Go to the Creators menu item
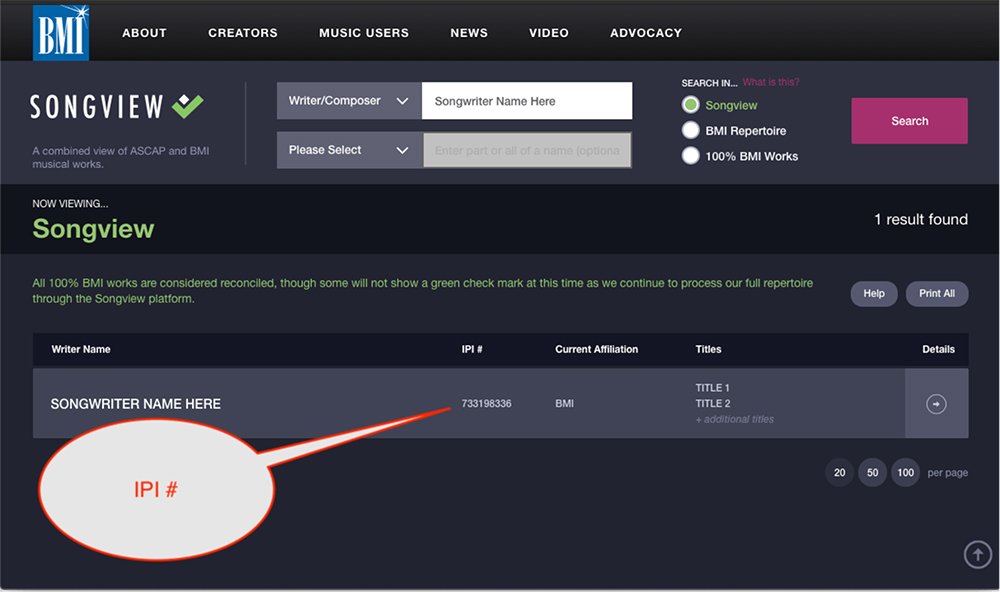1000x592 pixels. 243,33
